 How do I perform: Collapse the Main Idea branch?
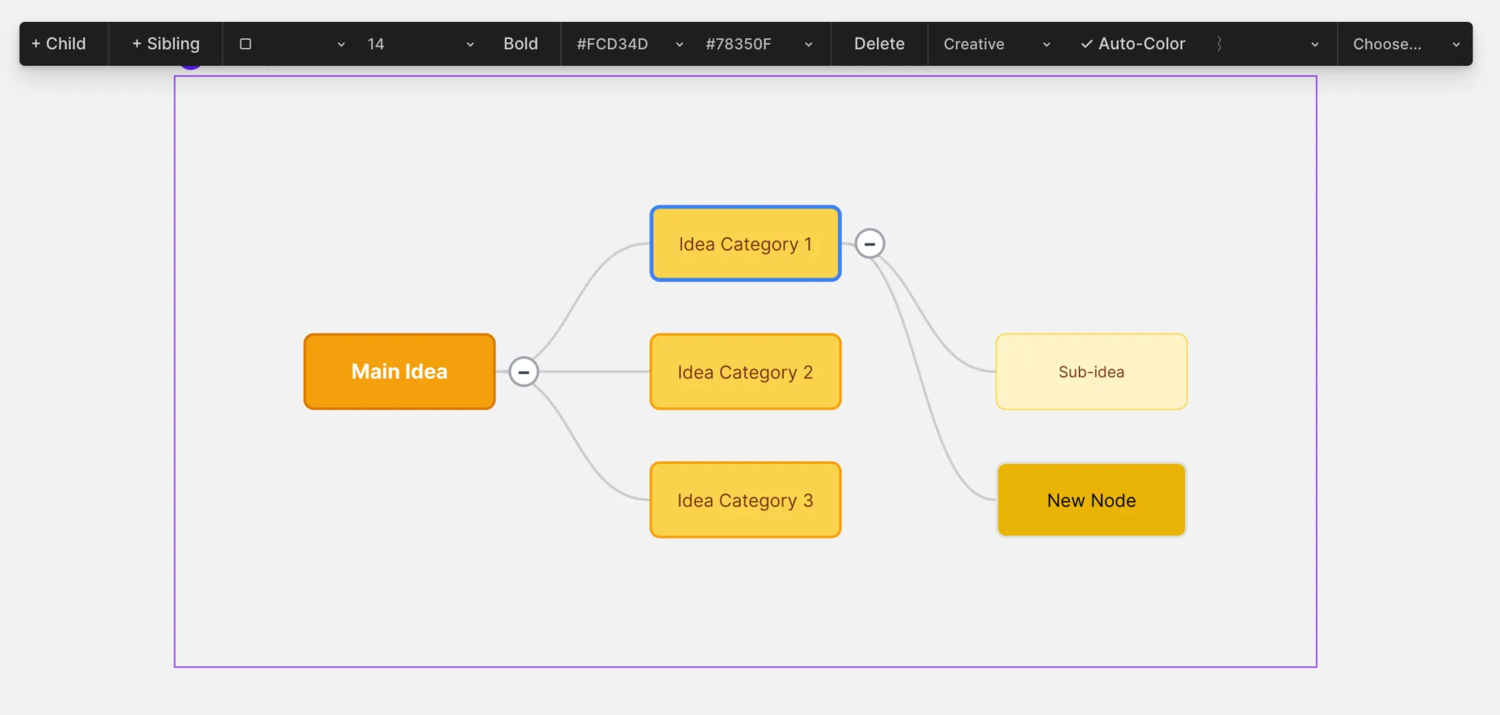click(x=523, y=372)
